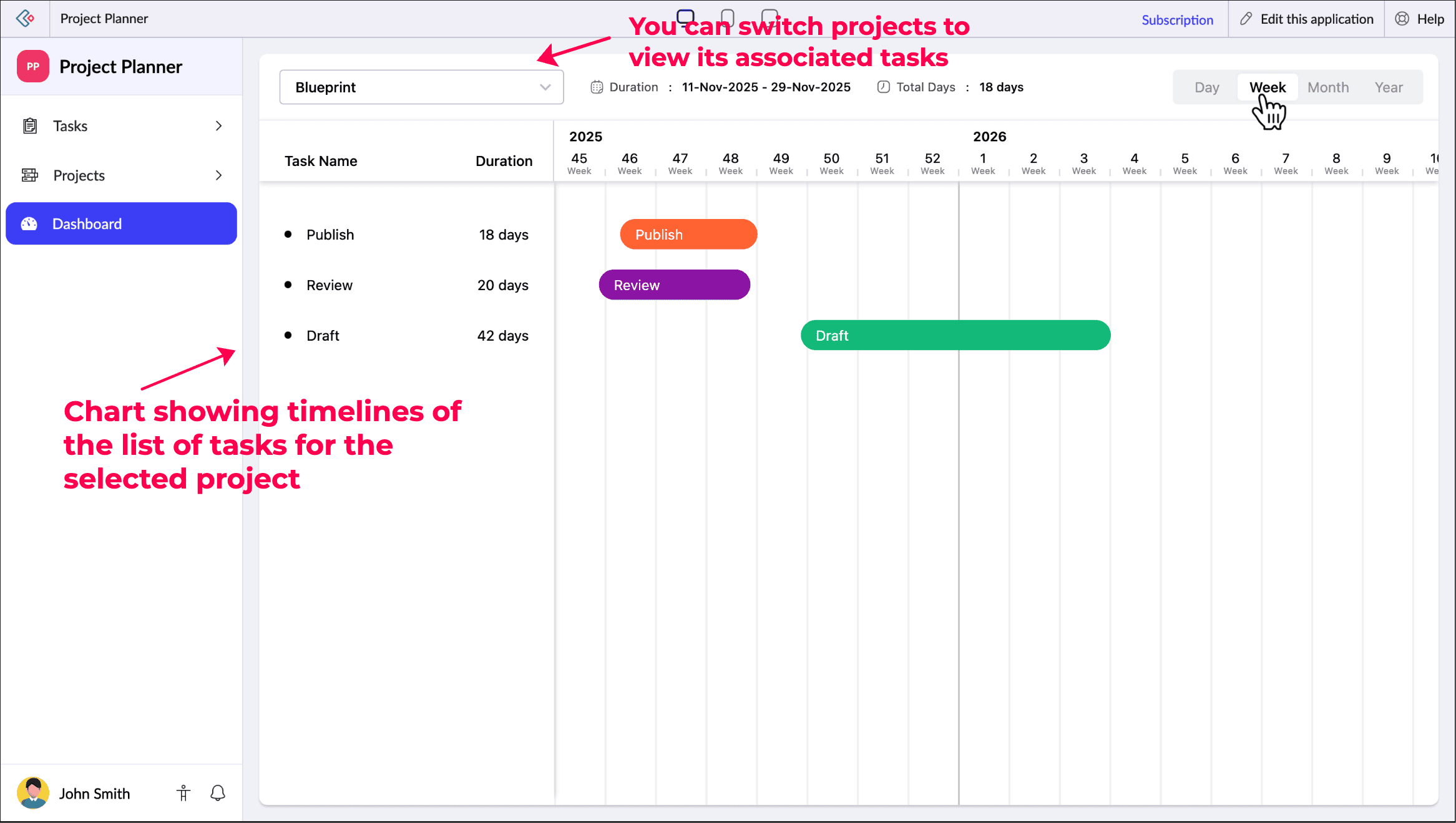Switch timeline to Day view
1456x823 pixels.
1206,87
